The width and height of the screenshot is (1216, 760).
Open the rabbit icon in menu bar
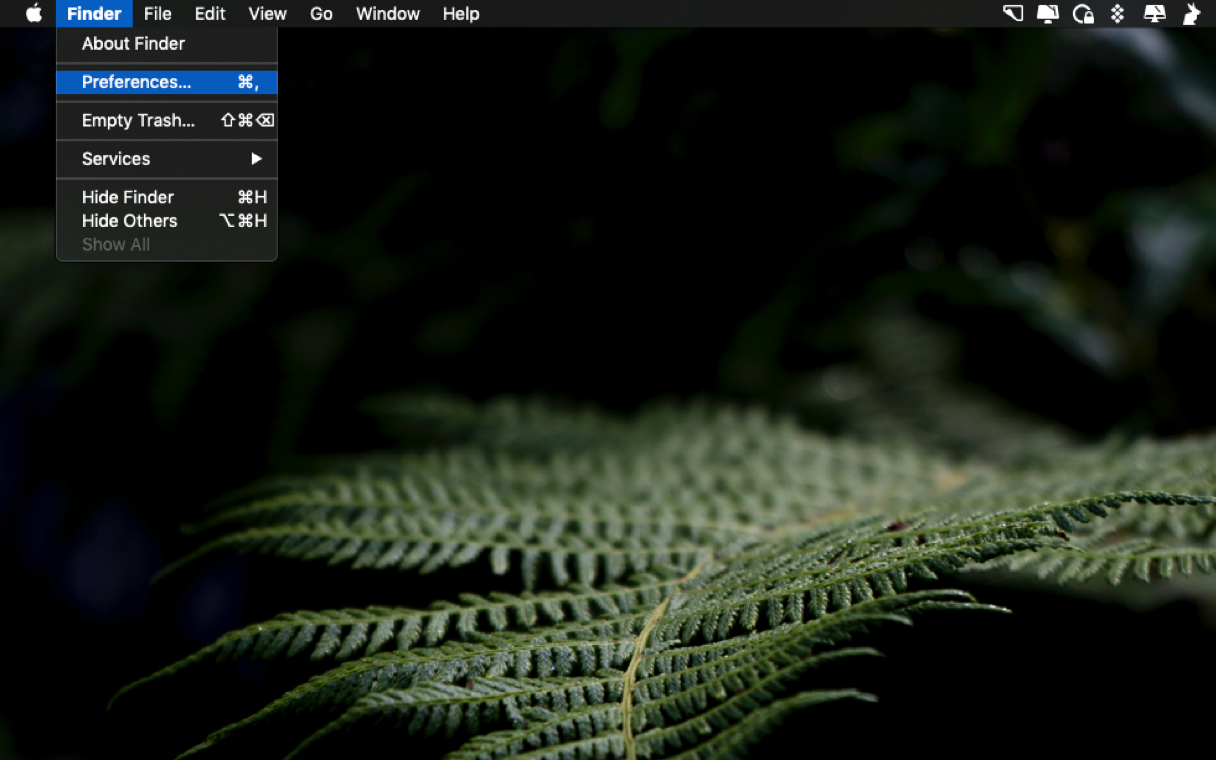[1191, 14]
